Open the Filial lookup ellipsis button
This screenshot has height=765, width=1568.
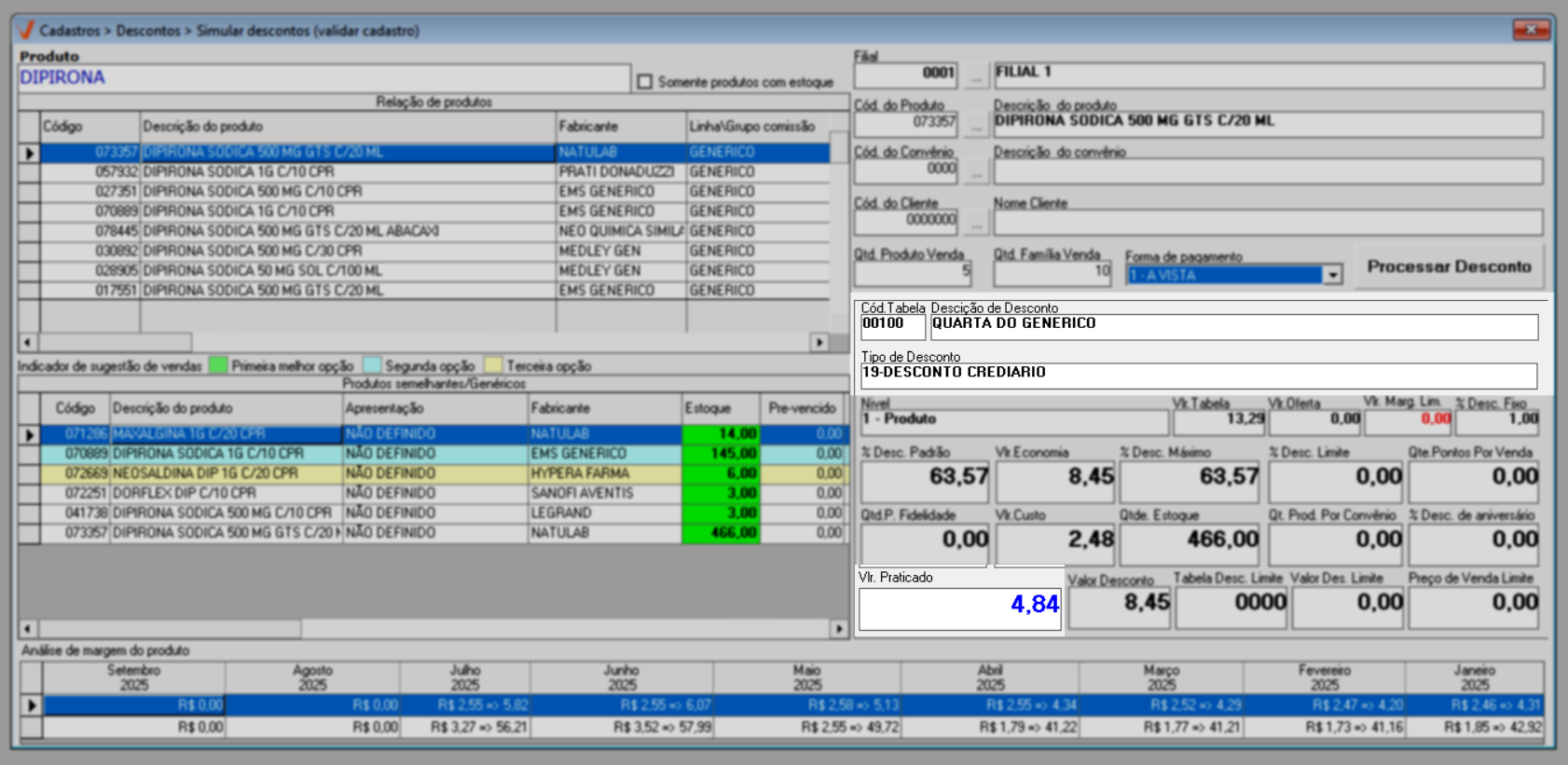point(975,75)
